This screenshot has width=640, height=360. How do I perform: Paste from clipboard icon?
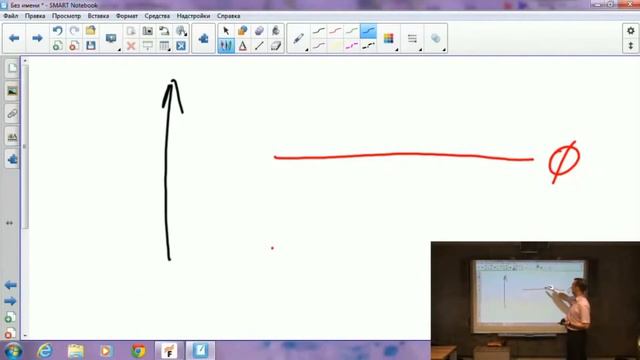(131, 31)
